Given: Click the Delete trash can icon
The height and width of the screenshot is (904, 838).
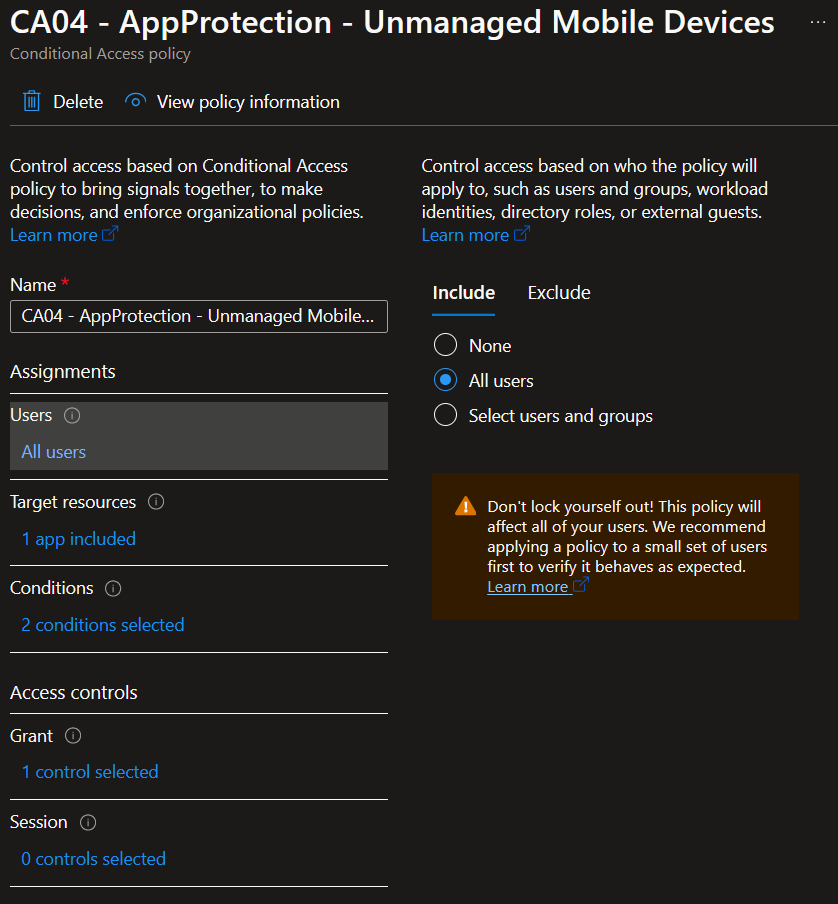Looking at the screenshot, I should click(x=32, y=102).
